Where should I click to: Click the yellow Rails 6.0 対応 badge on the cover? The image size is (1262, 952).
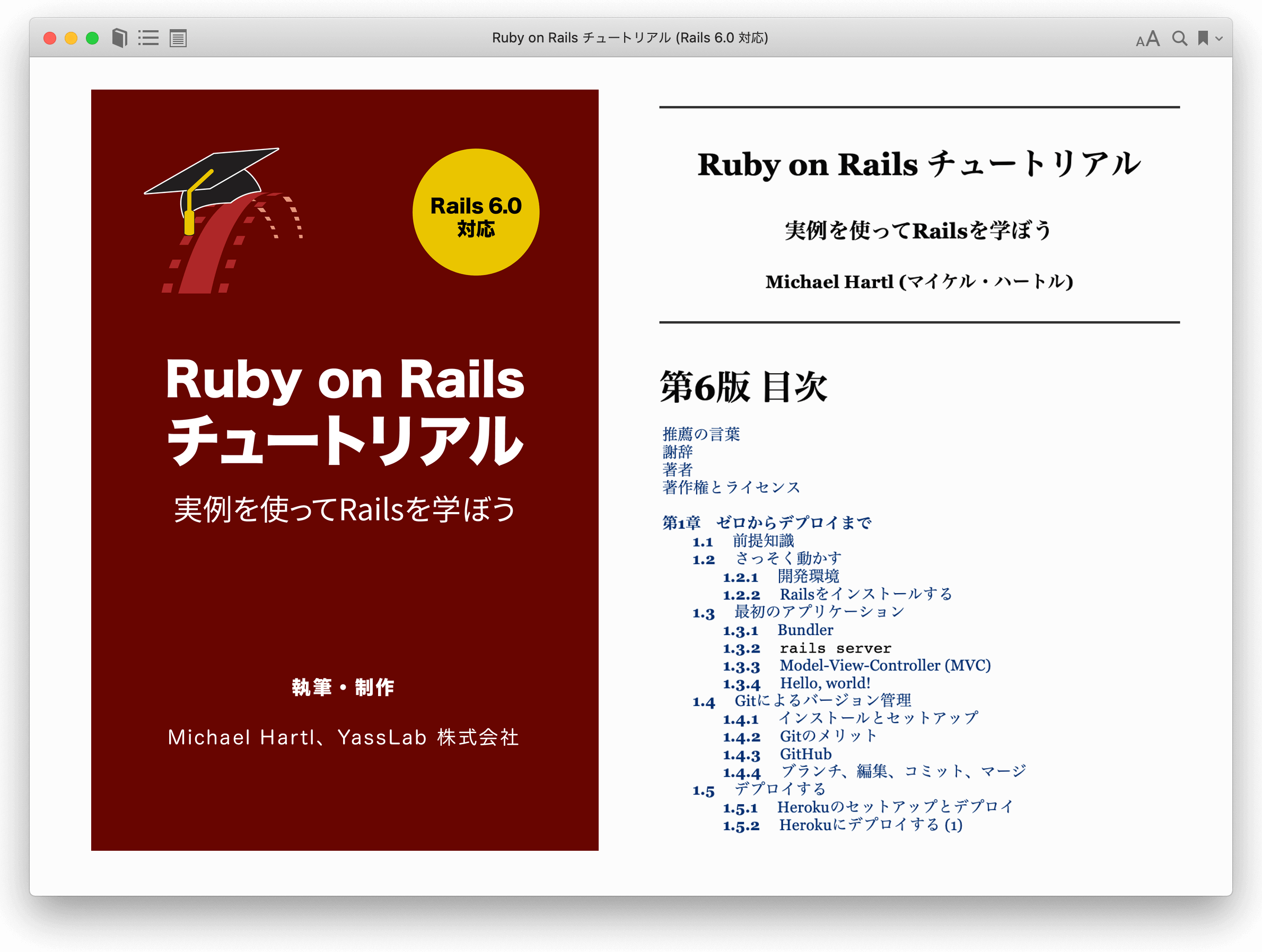click(476, 212)
